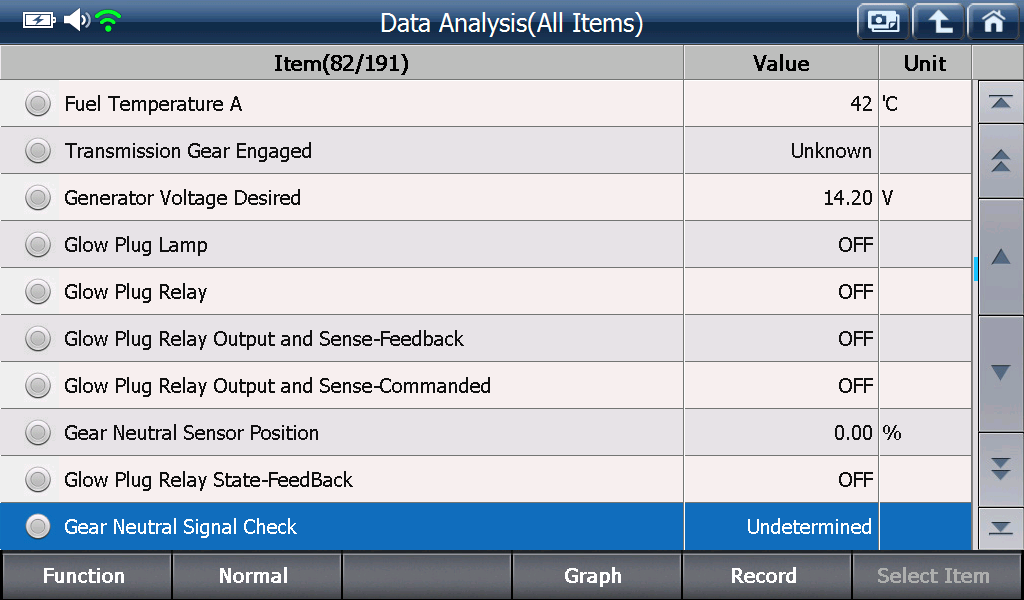
Task: Open the Function menu
Action: click(85, 576)
